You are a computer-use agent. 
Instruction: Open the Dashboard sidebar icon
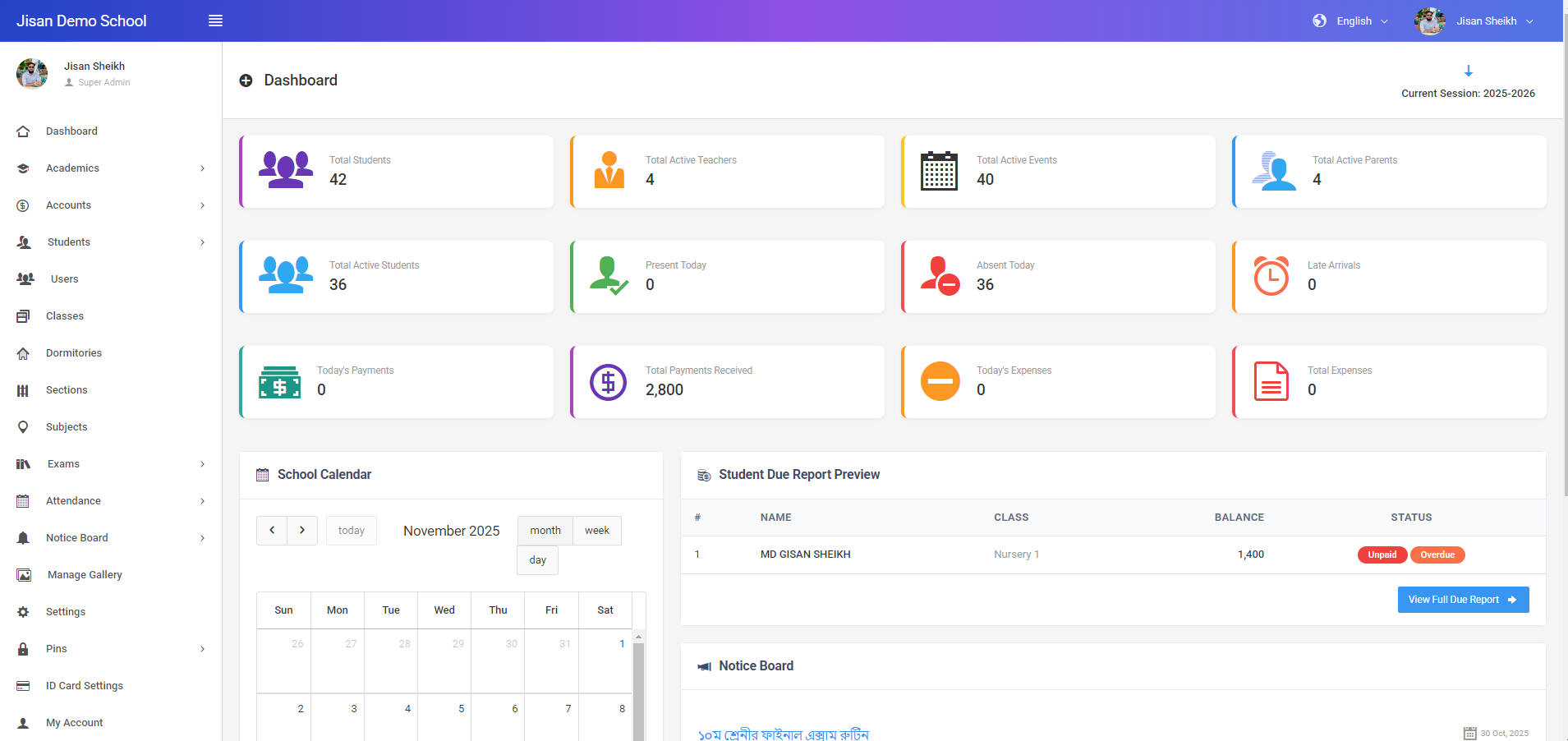click(24, 131)
